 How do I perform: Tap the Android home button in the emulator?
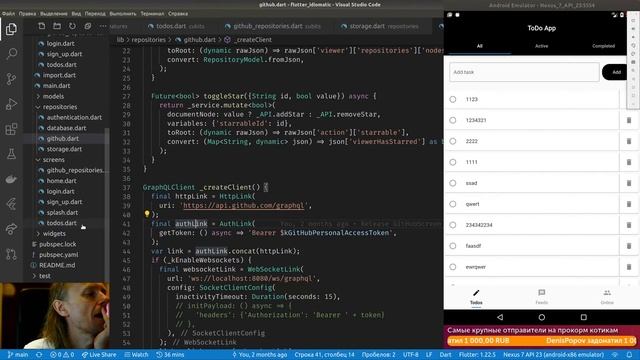(542, 317)
